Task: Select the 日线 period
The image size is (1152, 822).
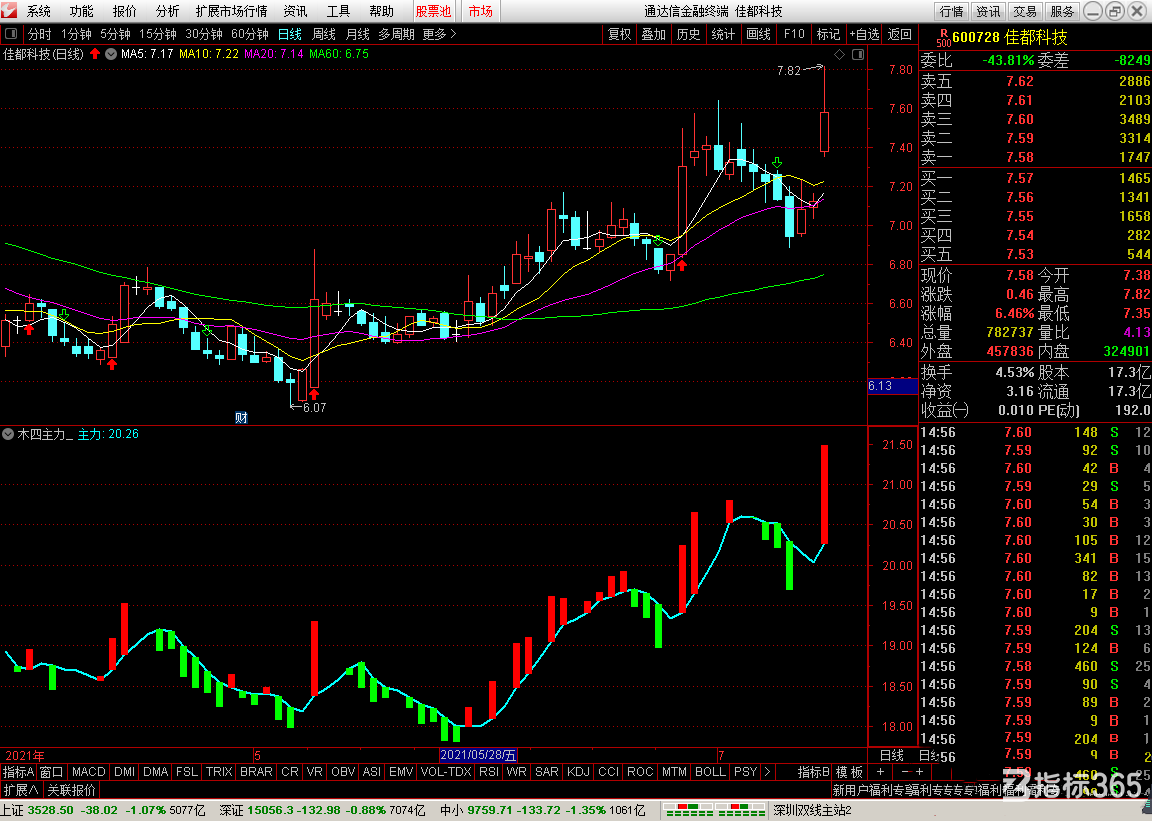Action: tap(289, 35)
